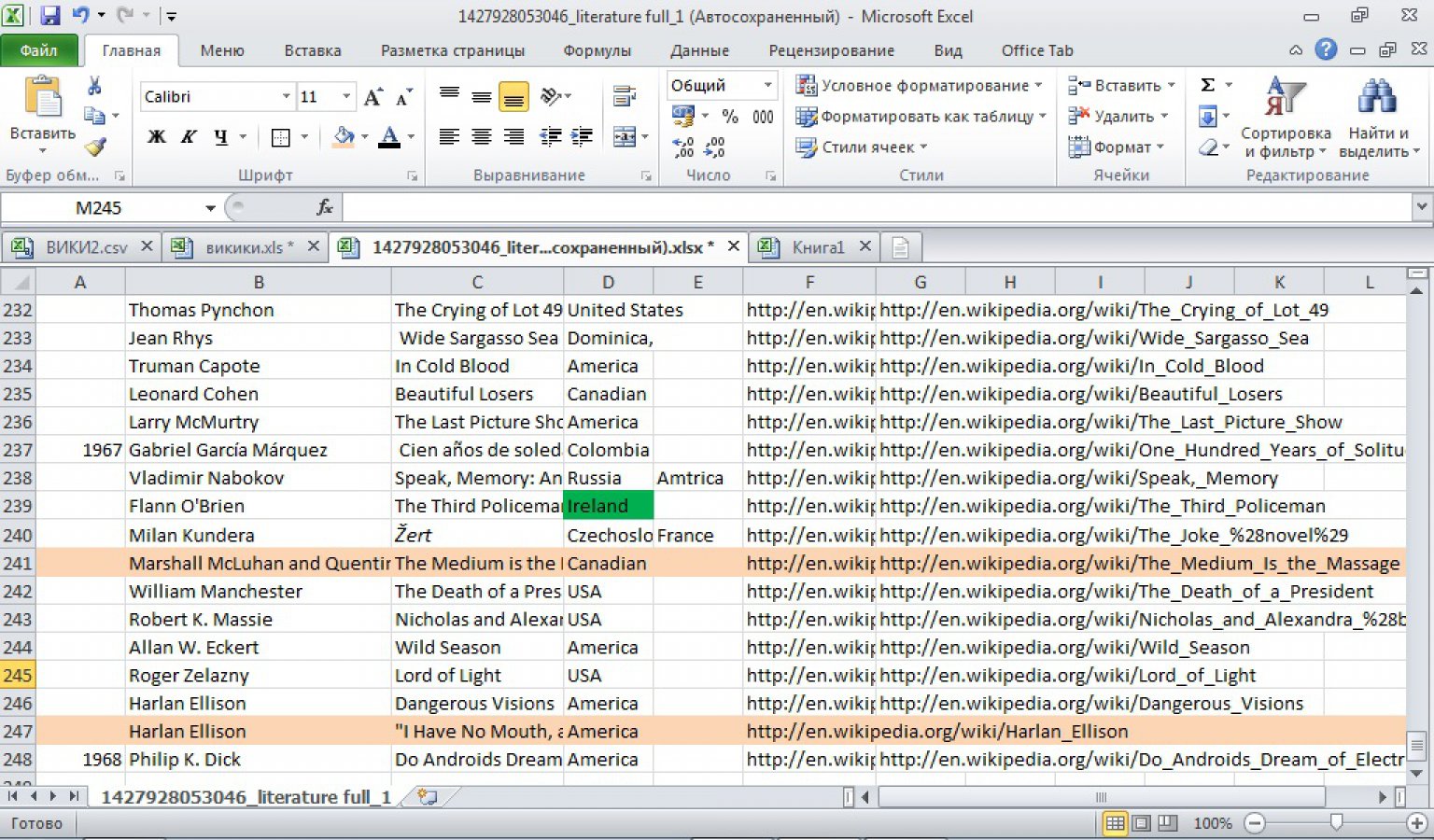Align text to top

449,95
